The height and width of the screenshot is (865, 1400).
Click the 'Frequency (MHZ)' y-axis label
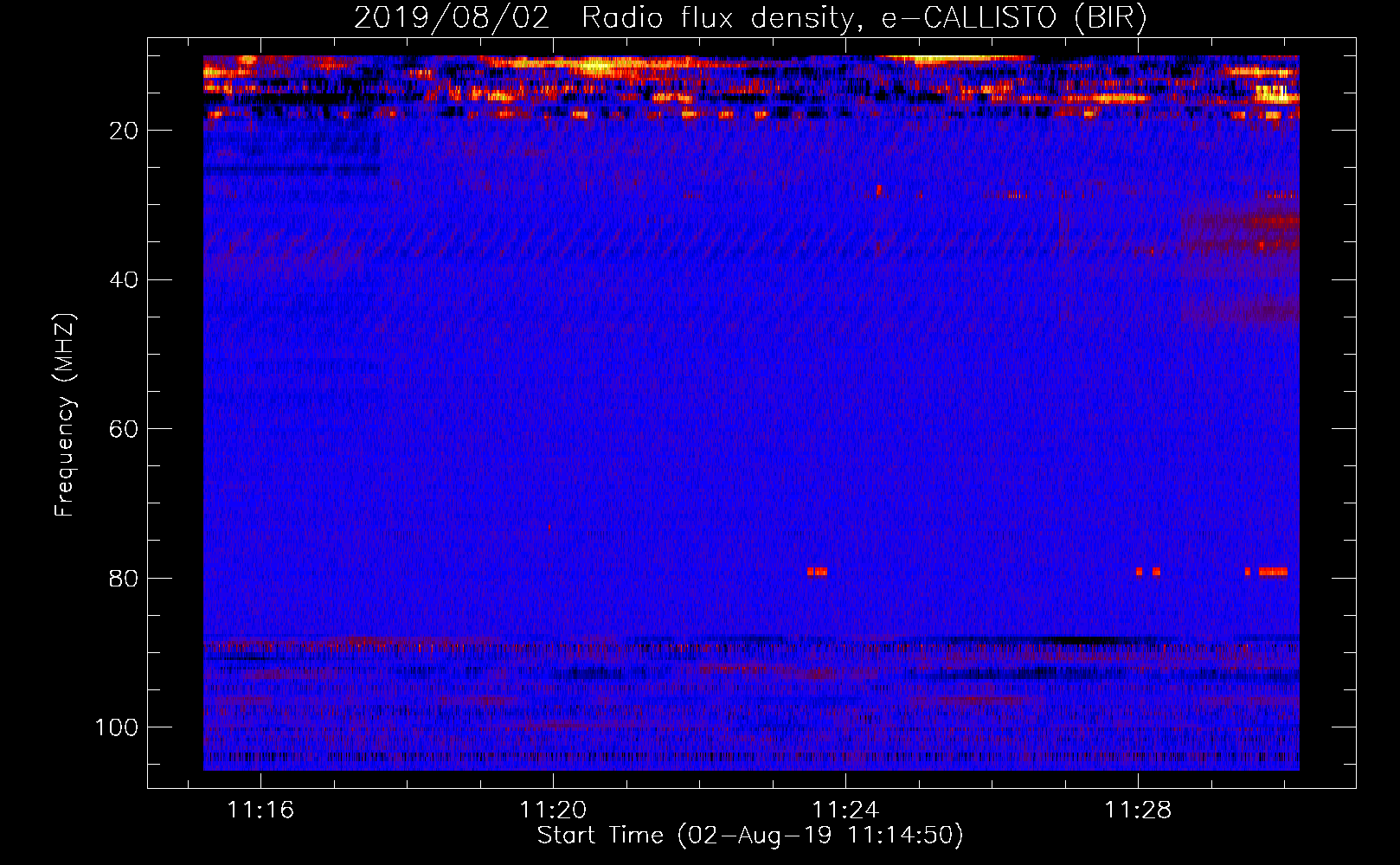click(65, 415)
